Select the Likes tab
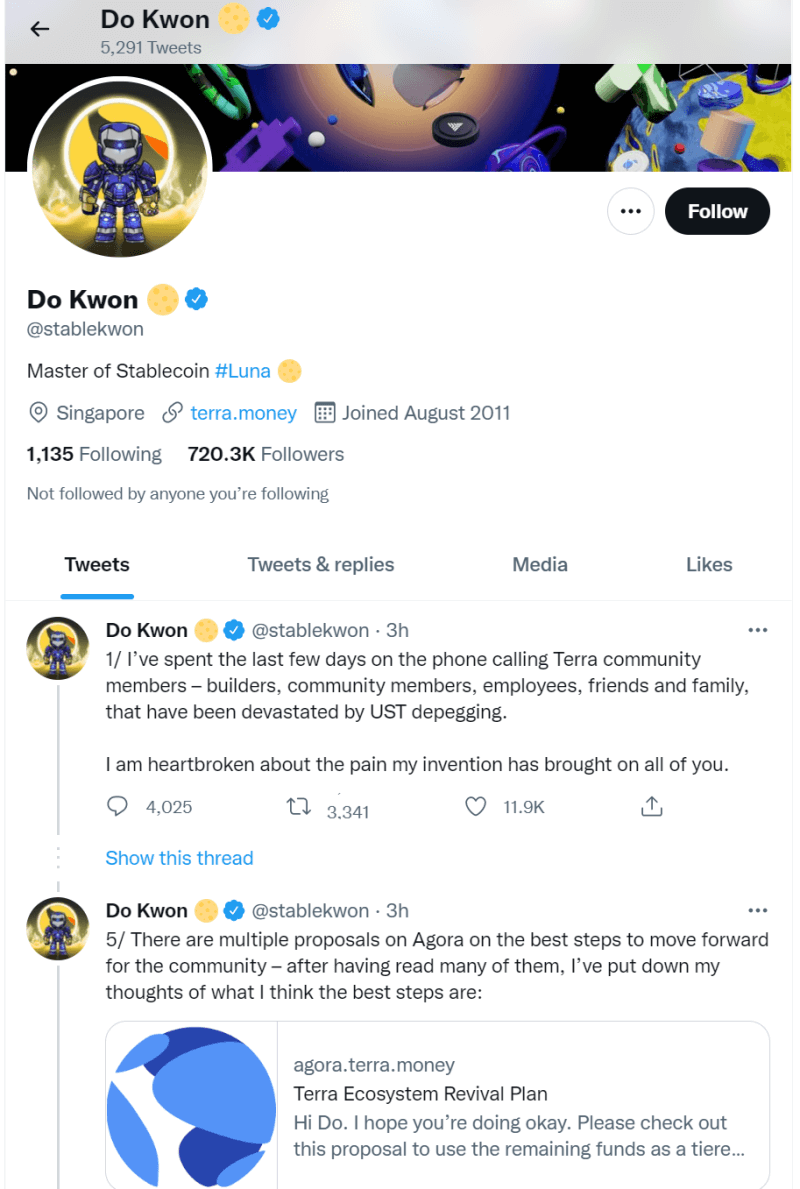The image size is (800, 1189). [x=709, y=565]
